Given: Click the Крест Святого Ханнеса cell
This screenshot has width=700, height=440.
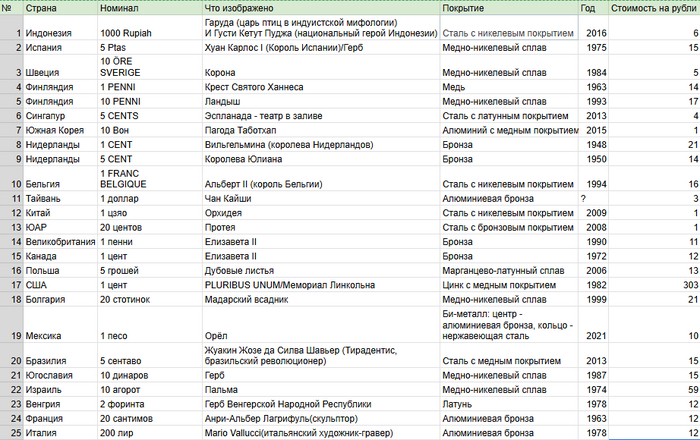Looking at the screenshot, I should (x=321, y=87).
